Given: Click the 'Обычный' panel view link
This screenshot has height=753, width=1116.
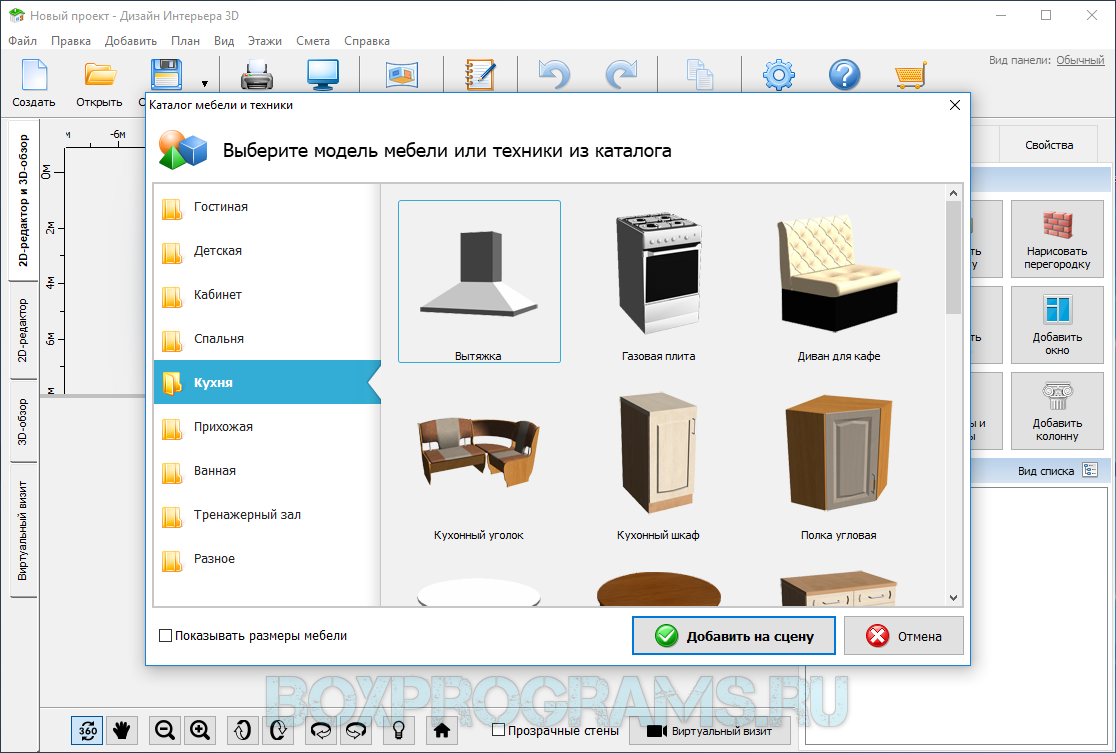Looking at the screenshot, I should tap(1080, 60).
